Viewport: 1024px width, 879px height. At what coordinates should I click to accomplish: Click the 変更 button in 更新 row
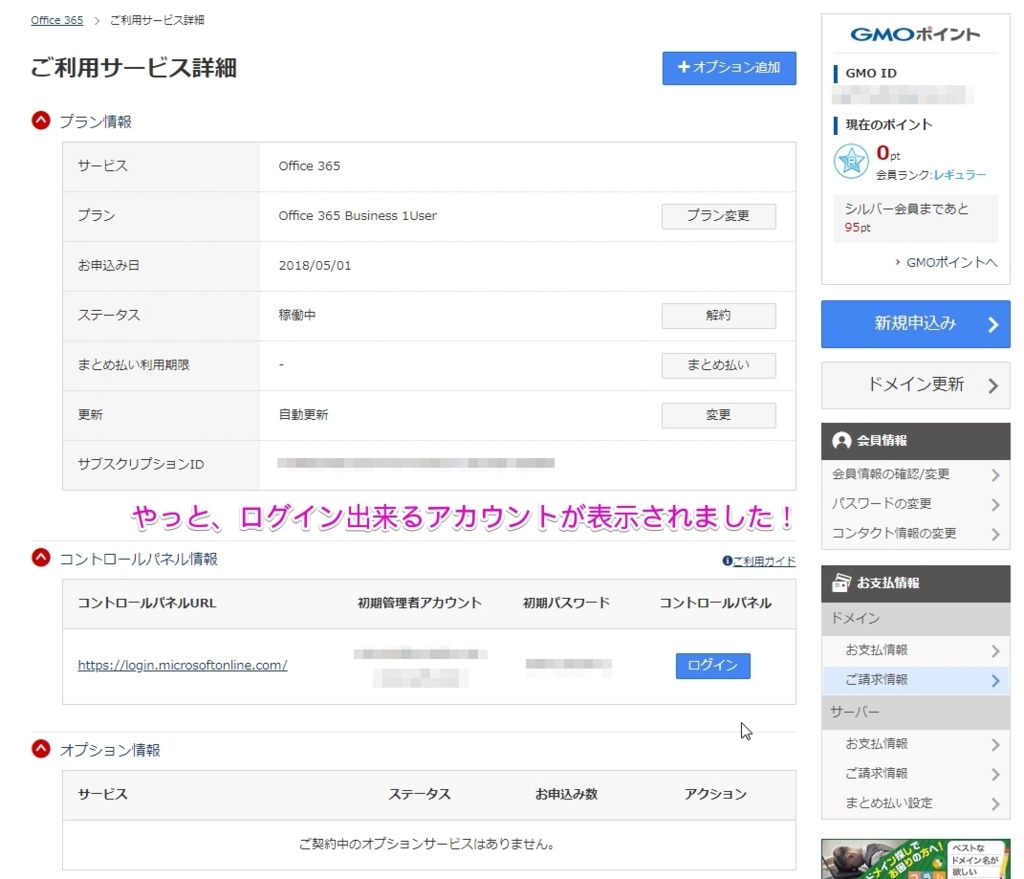pos(718,415)
